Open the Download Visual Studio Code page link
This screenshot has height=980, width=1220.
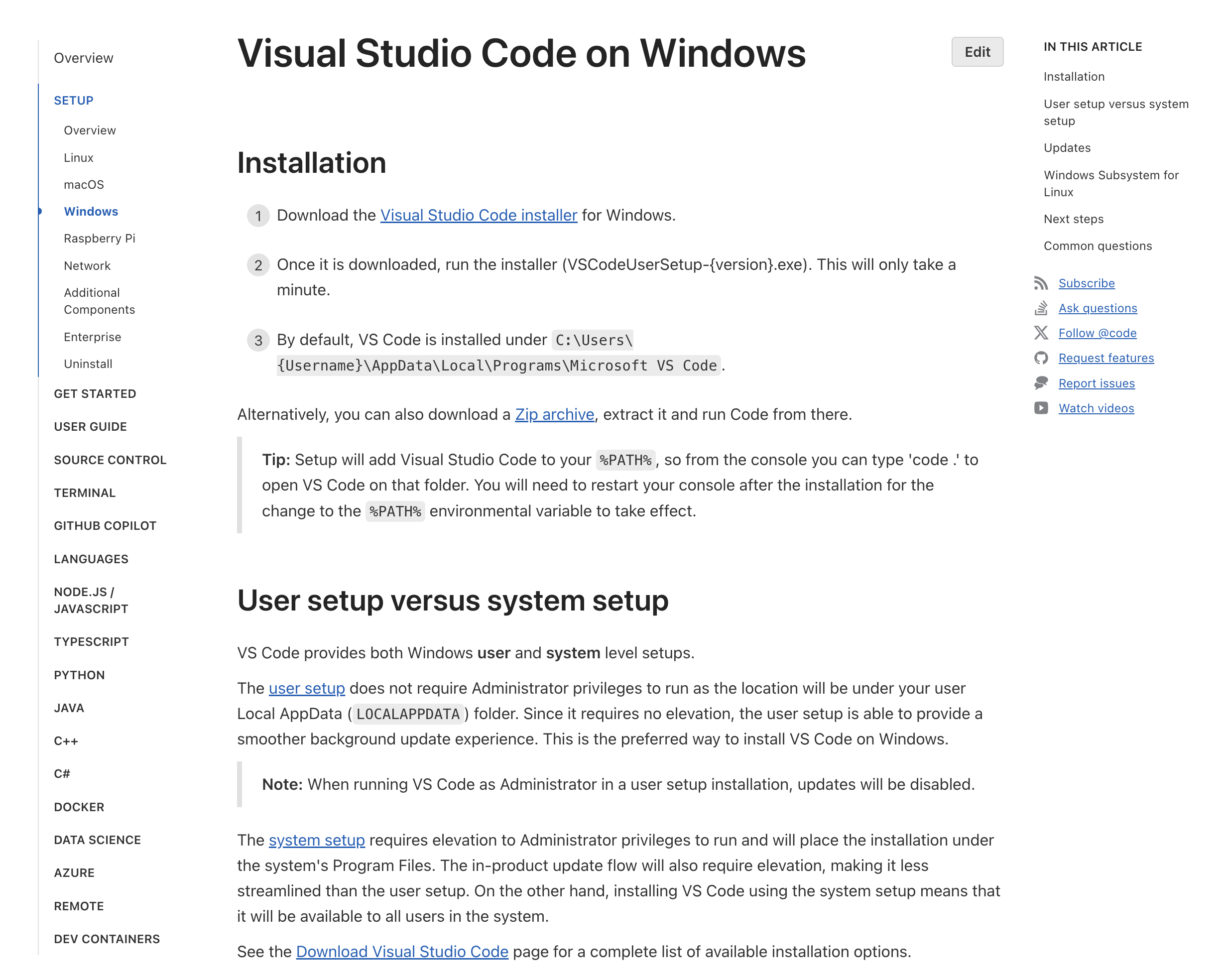point(402,952)
